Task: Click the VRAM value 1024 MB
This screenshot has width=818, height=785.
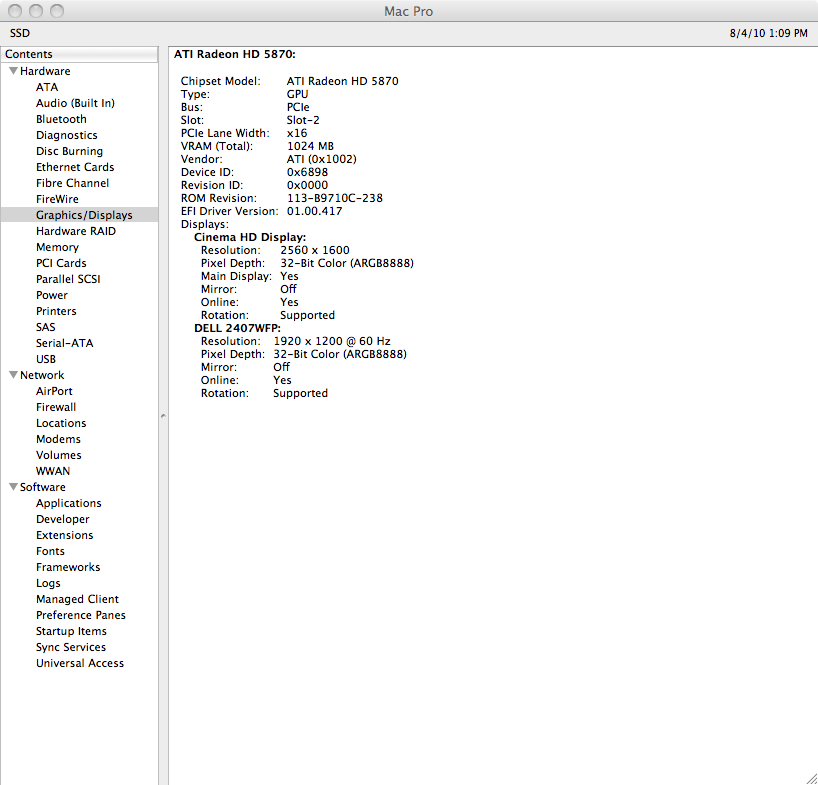Action: [x=310, y=146]
